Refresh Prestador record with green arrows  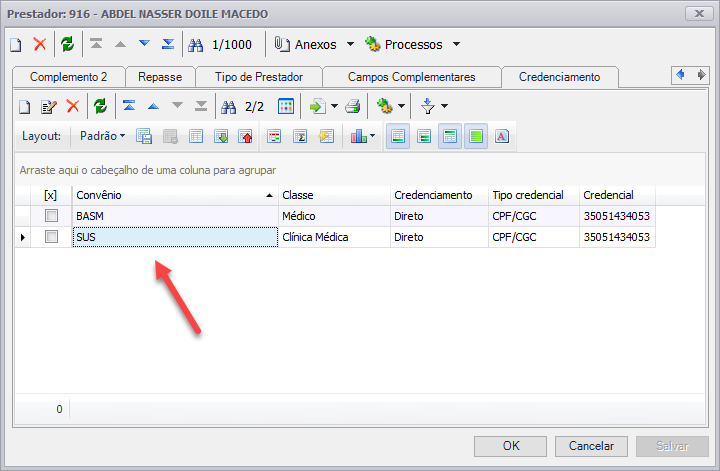click(x=68, y=44)
